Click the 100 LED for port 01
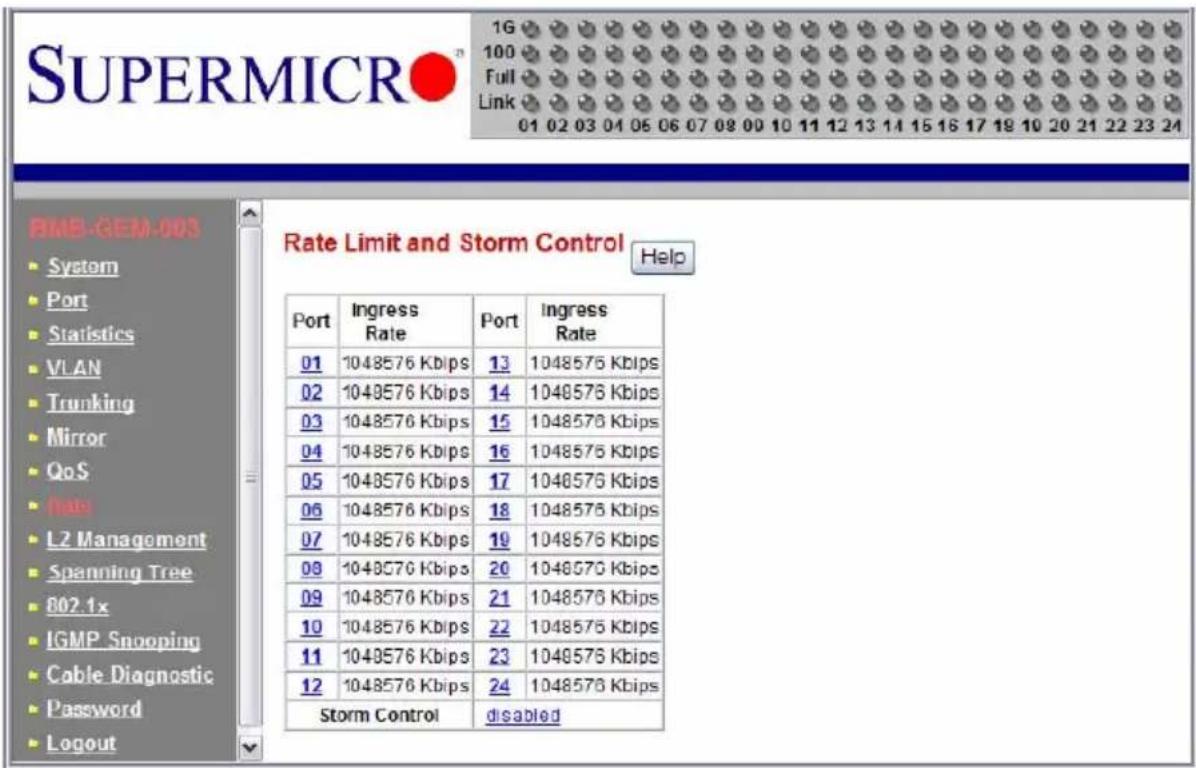This screenshot has height=768, width=1196. pos(532,53)
